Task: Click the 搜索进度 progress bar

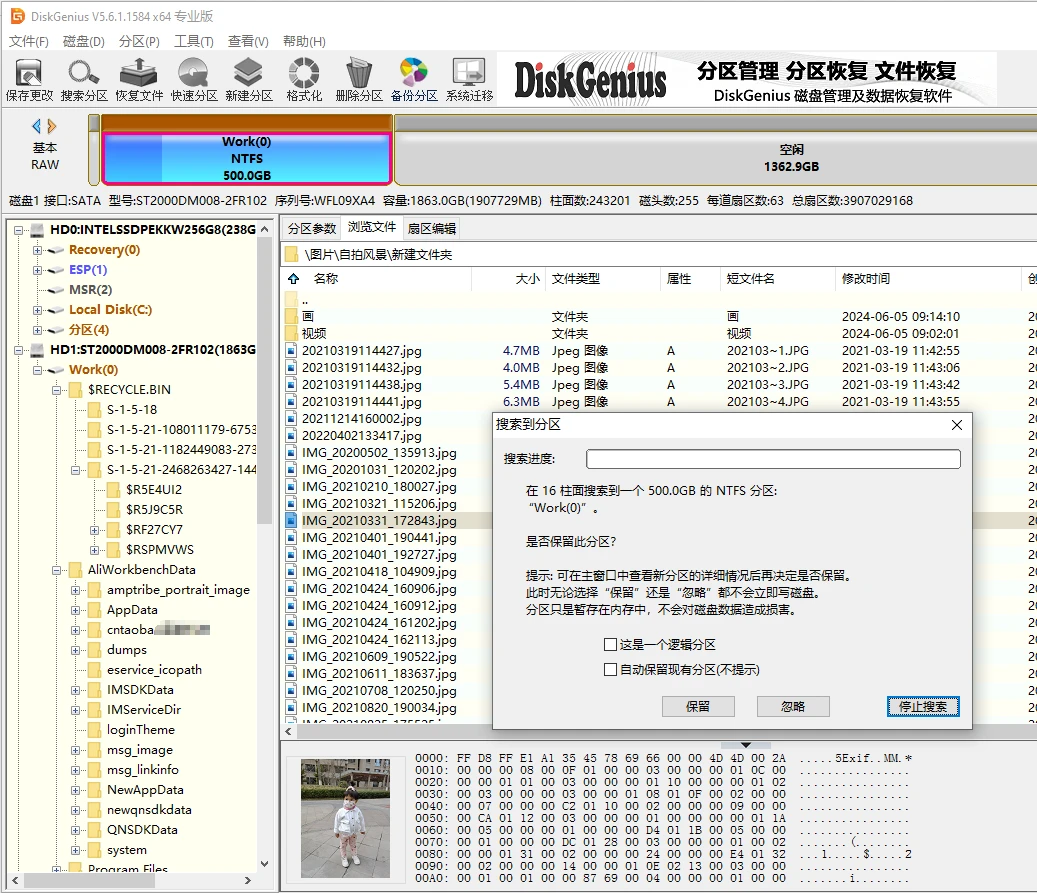Action: [773, 459]
